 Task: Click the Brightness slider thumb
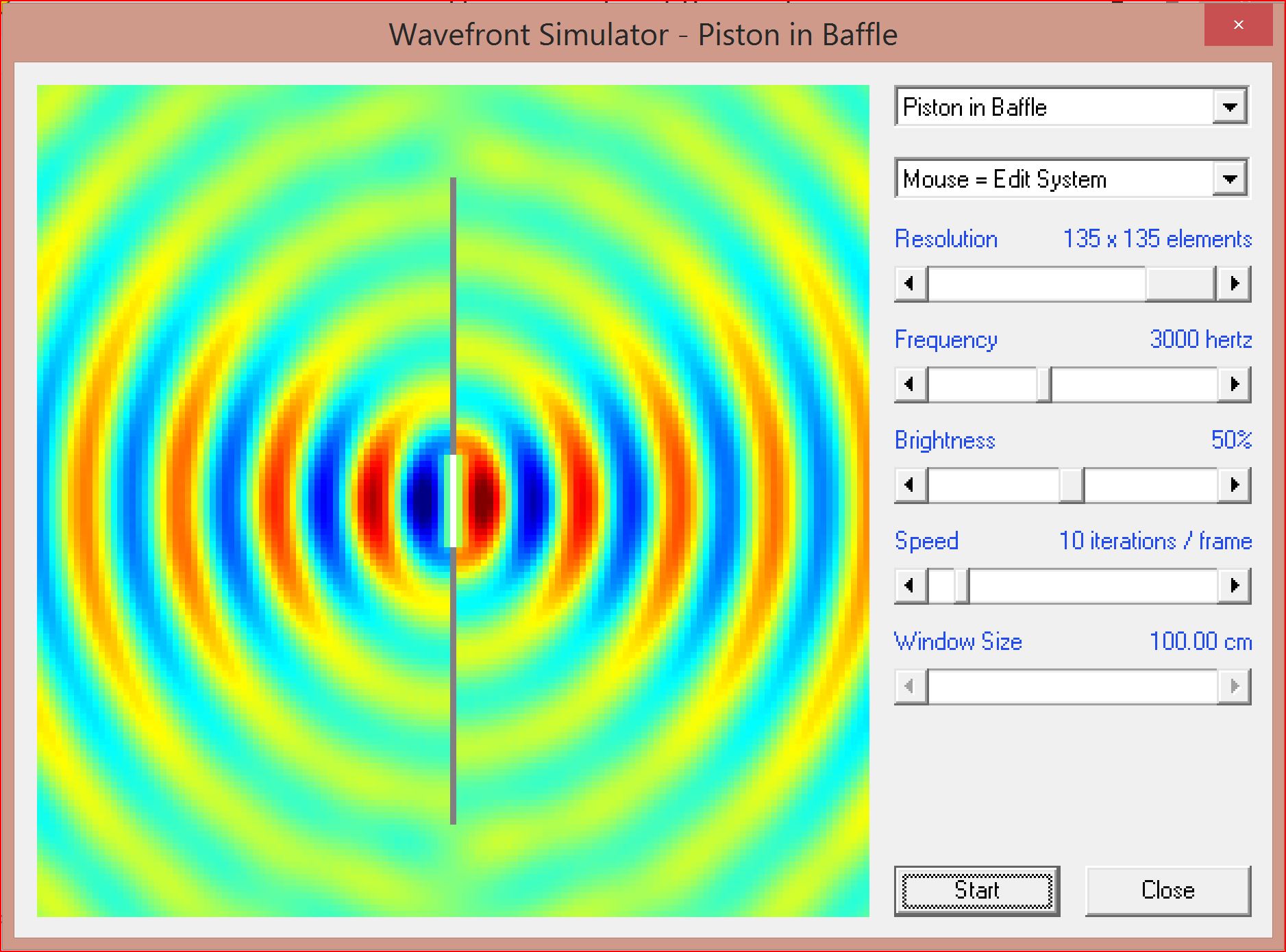[1072, 485]
